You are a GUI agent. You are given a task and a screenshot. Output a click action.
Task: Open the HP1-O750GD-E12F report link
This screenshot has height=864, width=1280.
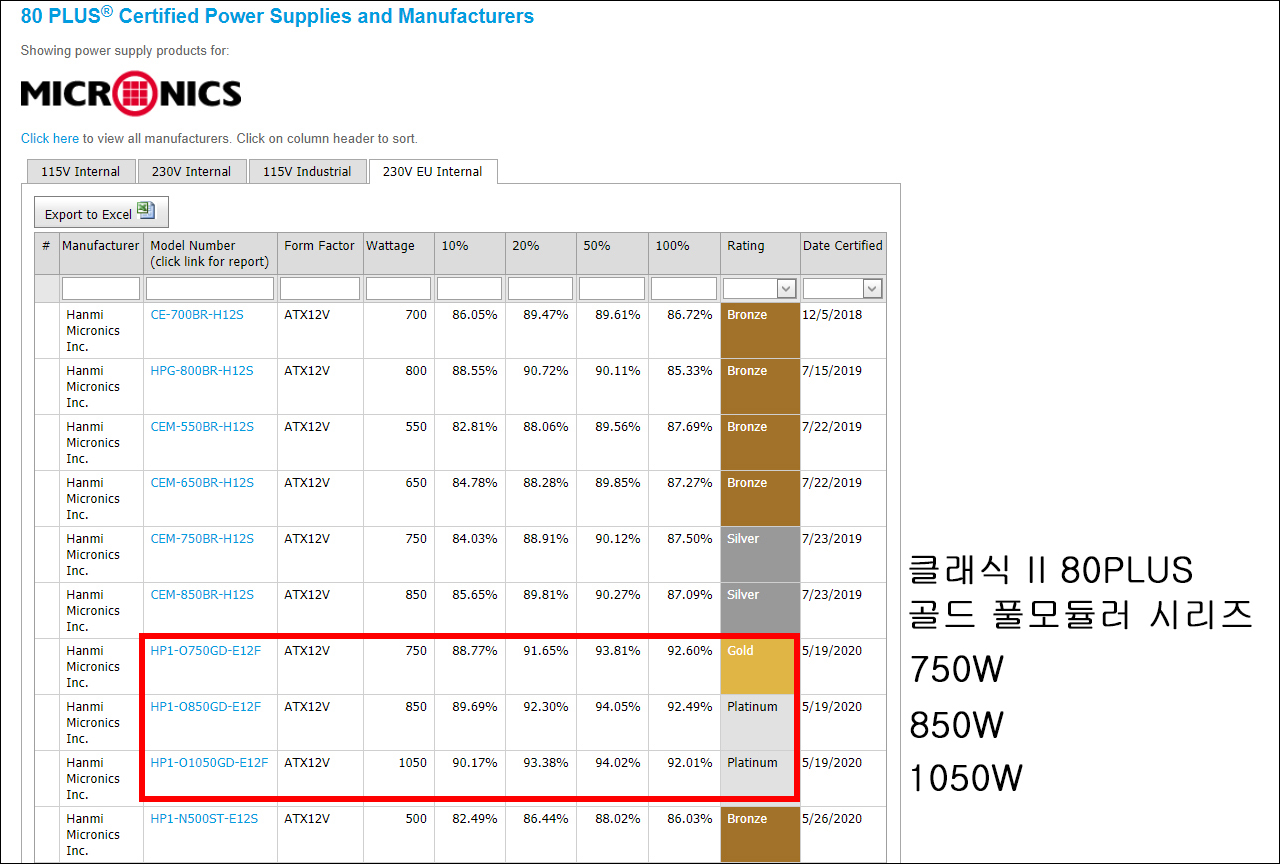point(205,651)
